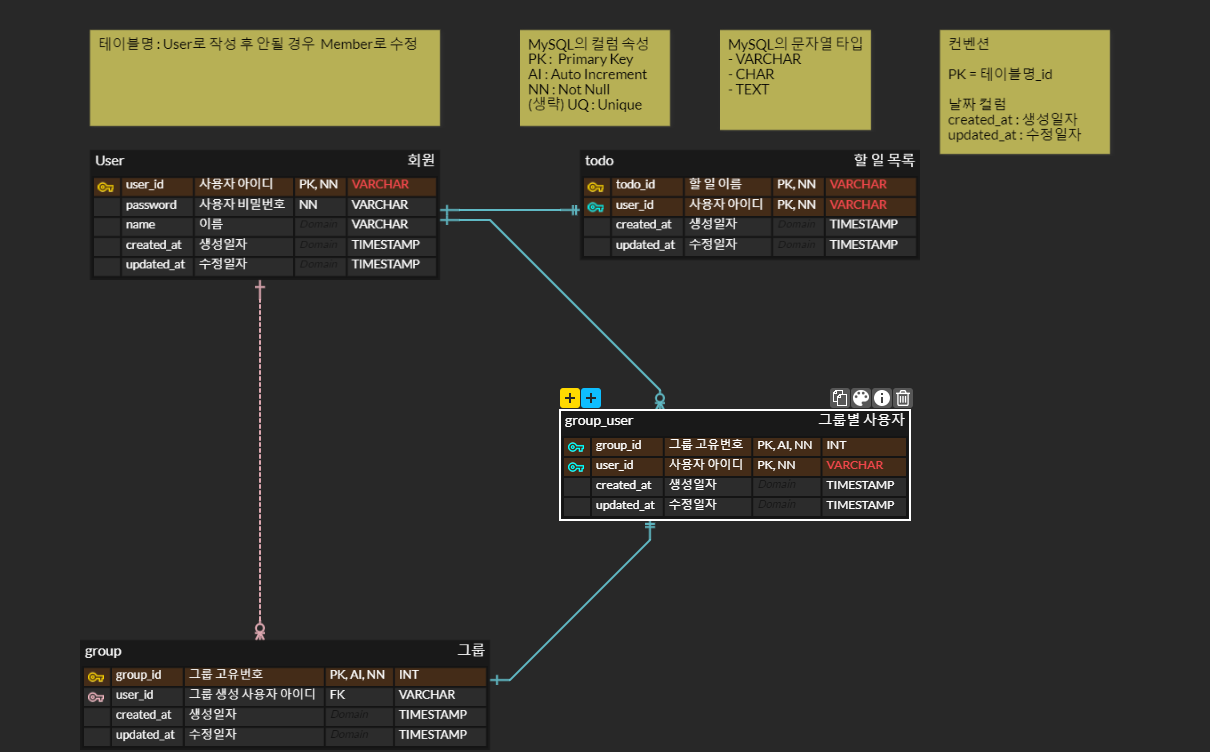Screen dimensions: 1210x752
Task: Click the yellow plus button above group_user
Action: pos(570,397)
